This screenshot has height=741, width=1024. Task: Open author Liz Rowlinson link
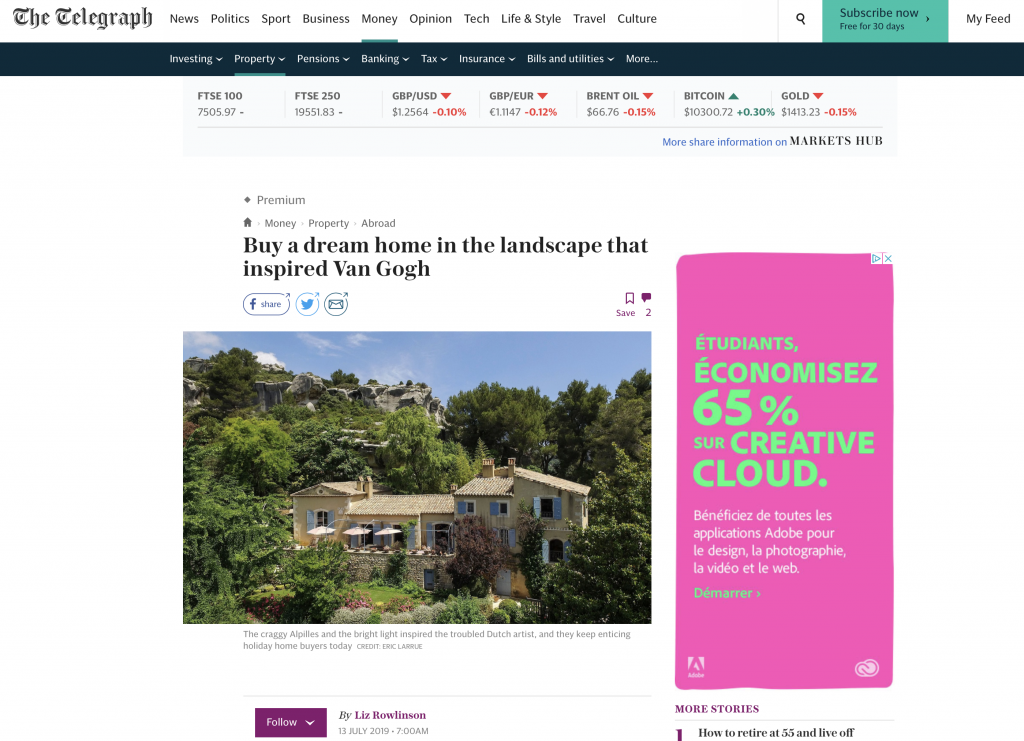point(390,715)
